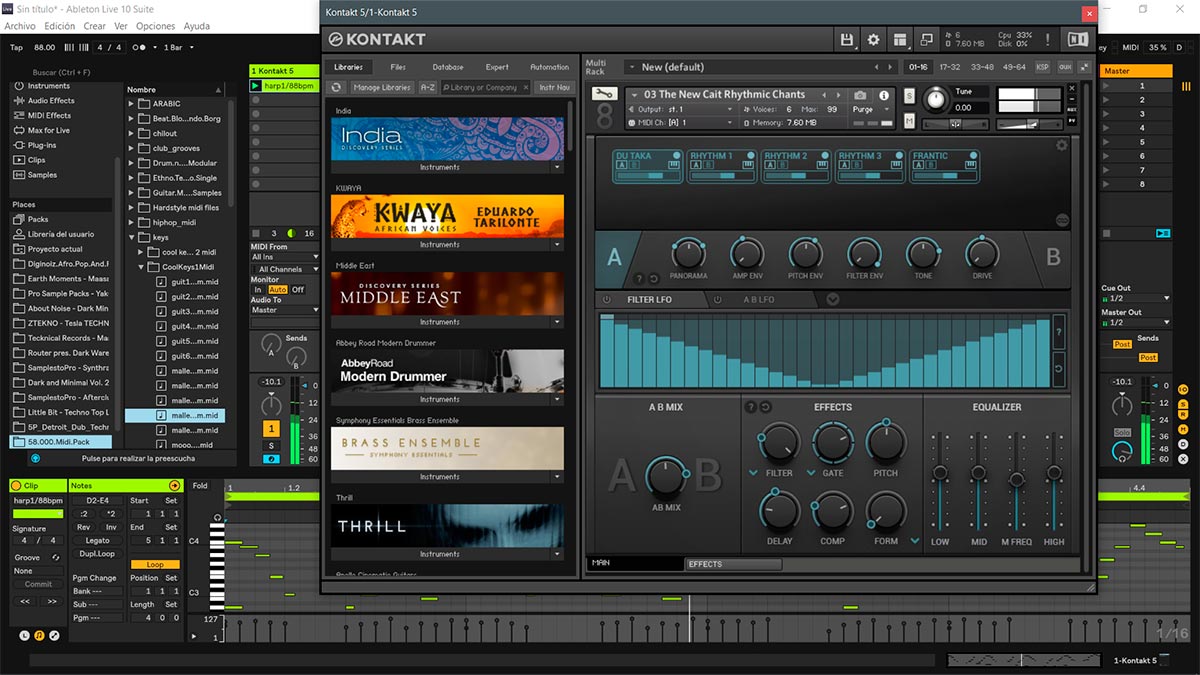Toggle the A B LFO power button

(x=717, y=300)
